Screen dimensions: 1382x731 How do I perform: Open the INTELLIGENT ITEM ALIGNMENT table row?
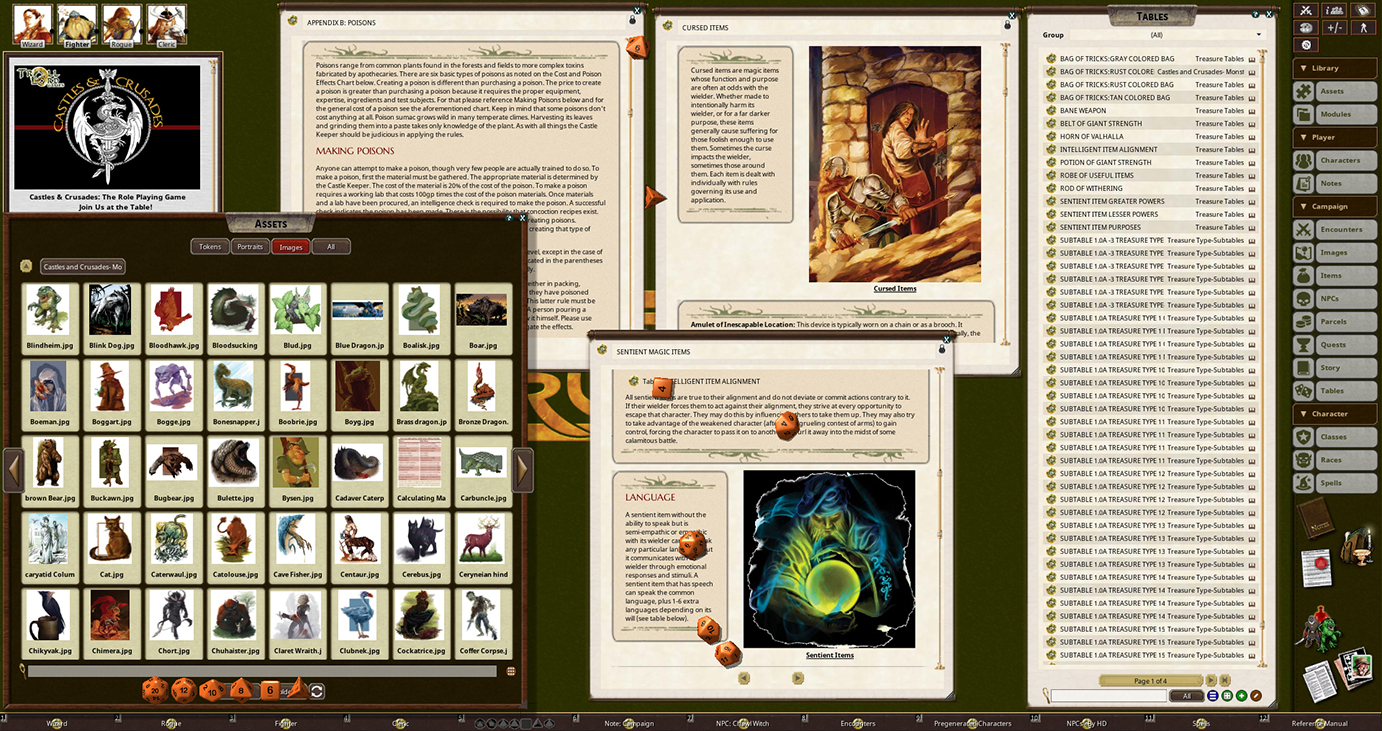pyautogui.click(x=1151, y=150)
